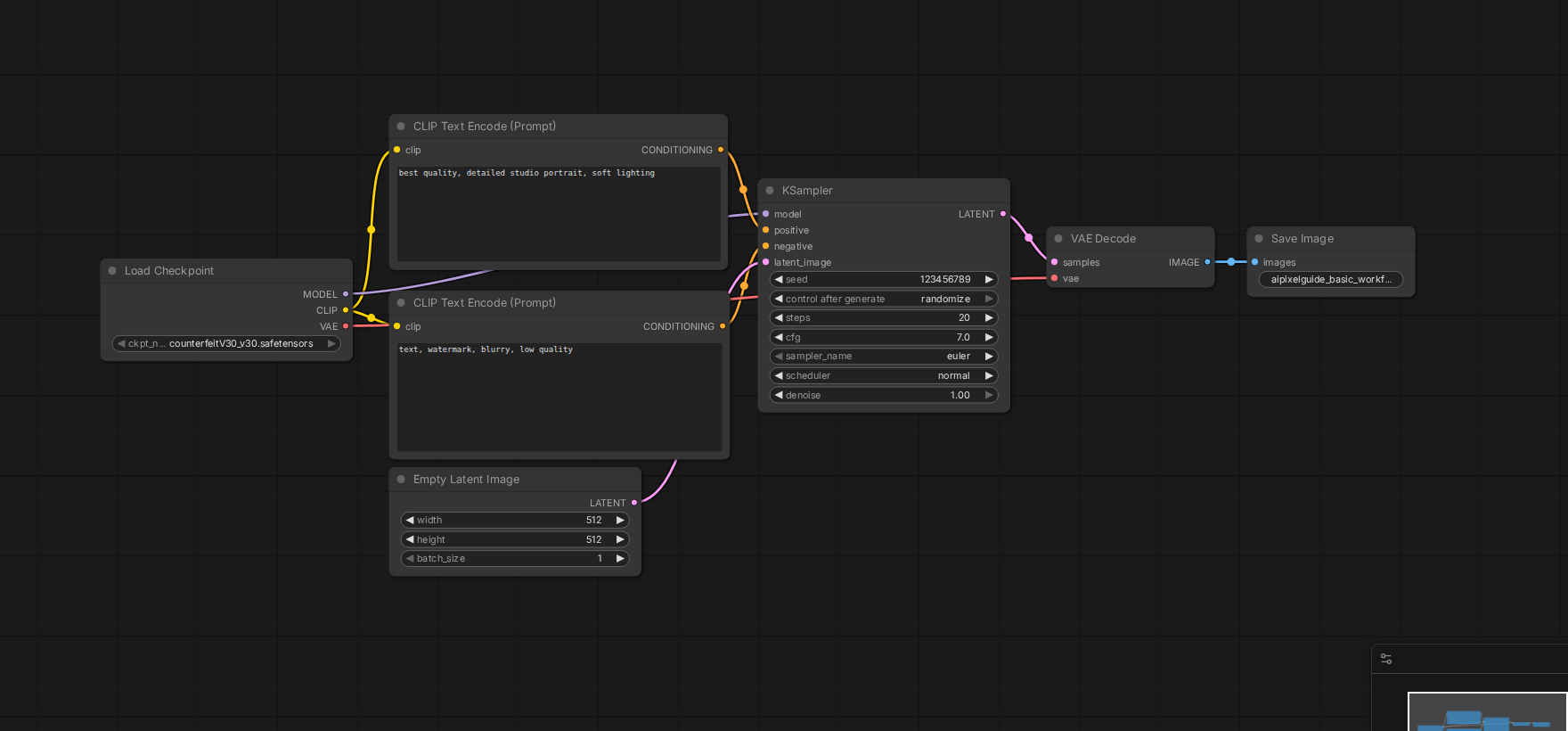Viewport: 1568px width, 731px height.
Task: Open the sampler_name euler dropdown
Action: coord(884,356)
